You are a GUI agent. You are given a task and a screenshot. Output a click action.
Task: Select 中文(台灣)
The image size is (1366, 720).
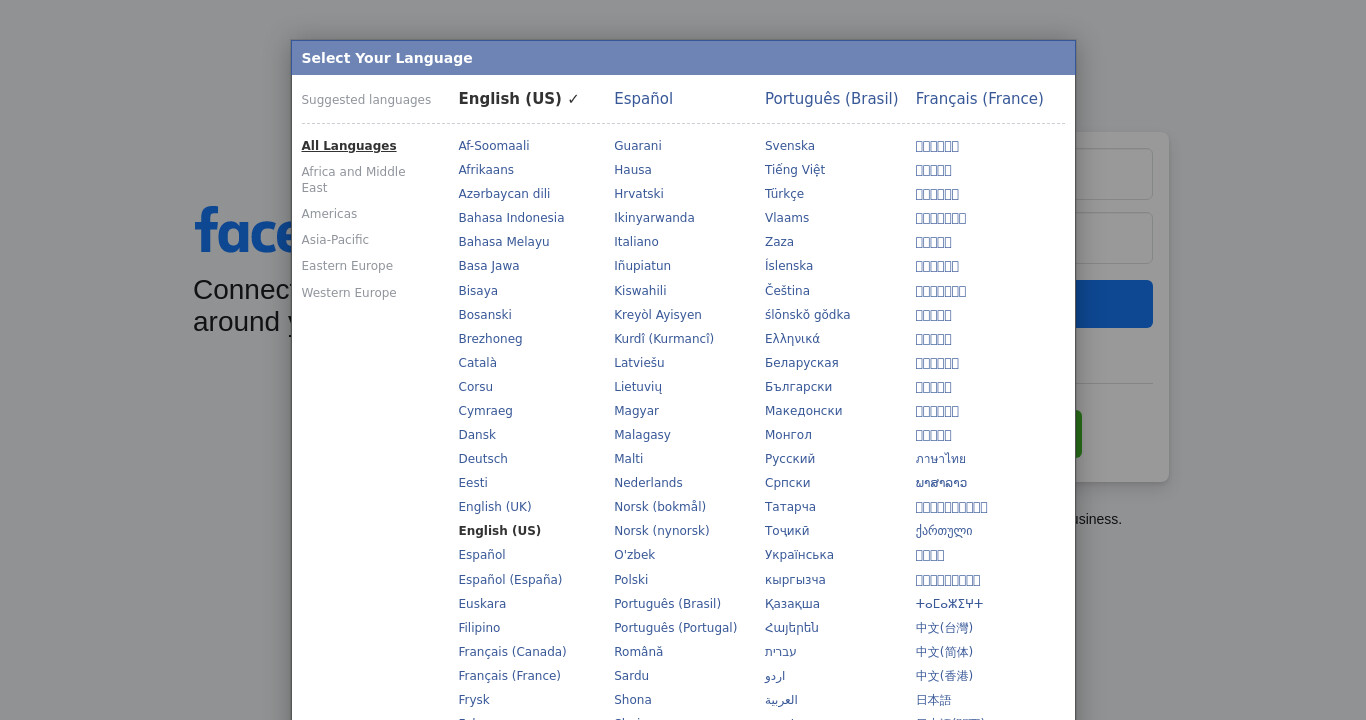click(944, 628)
